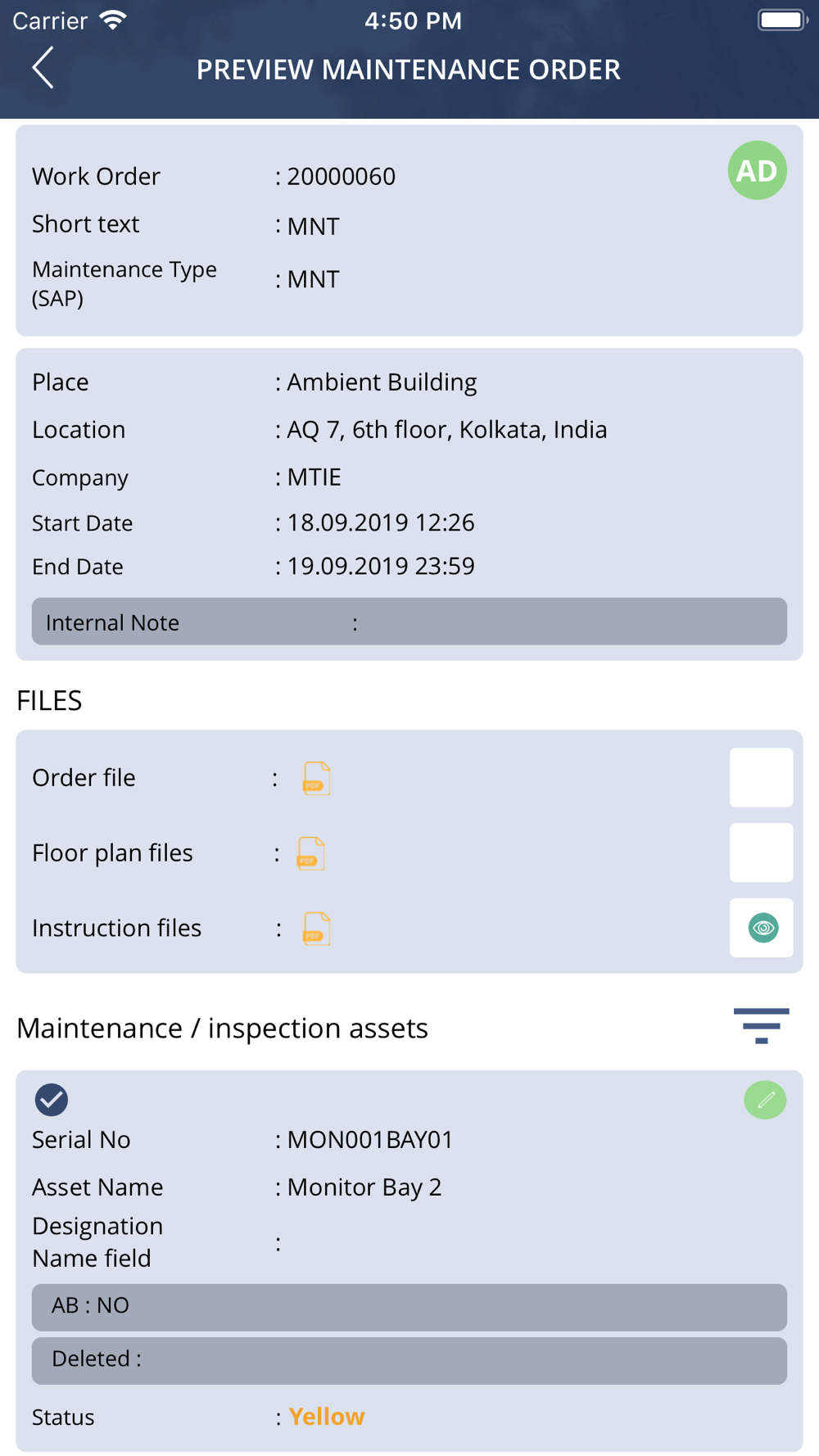Go back using the header arrow
819x1456 pixels.
pyautogui.click(x=43, y=68)
